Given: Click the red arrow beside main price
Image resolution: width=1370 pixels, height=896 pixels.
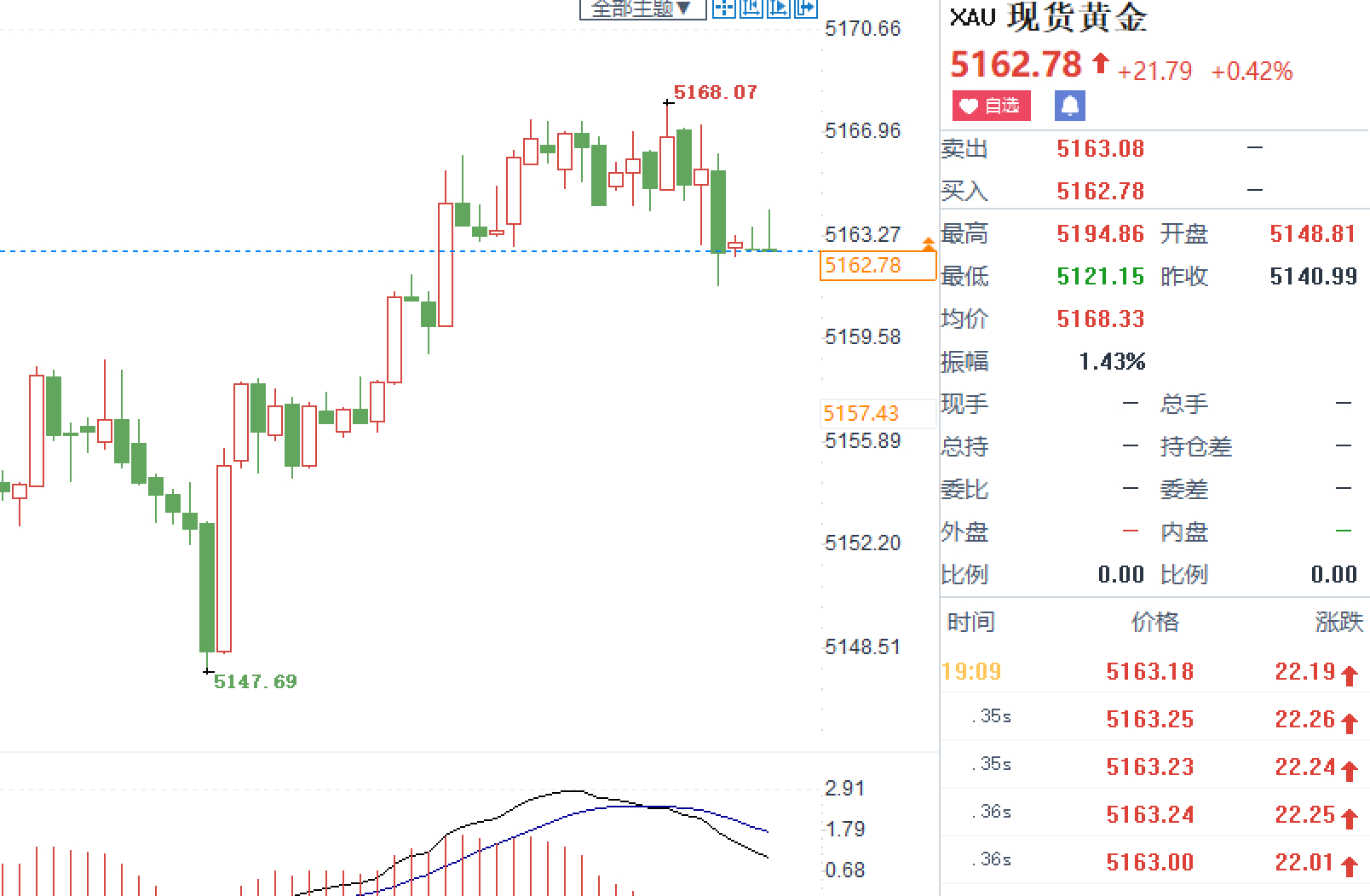Looking at the screenshot, I should (x=1100, y=62).
